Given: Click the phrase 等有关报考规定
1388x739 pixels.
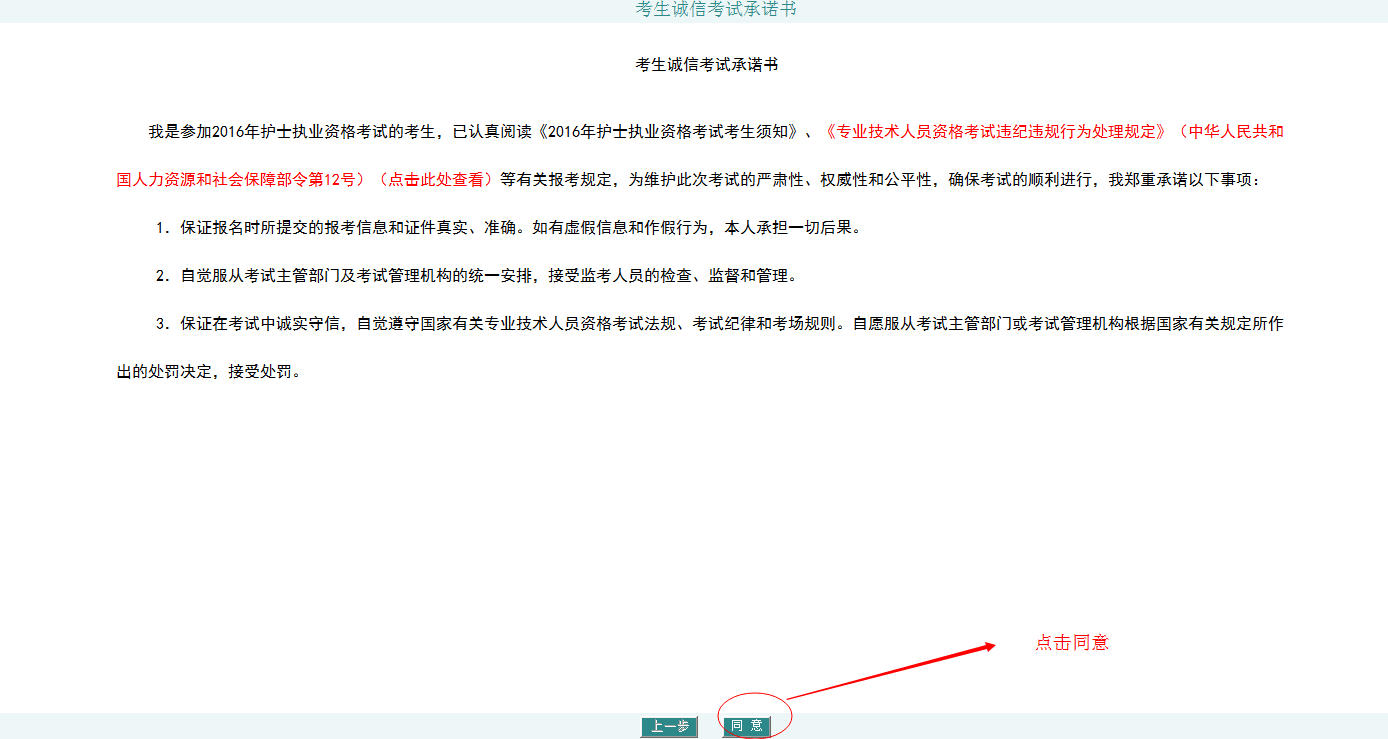Looking at the screenshot, I should 556,180.
